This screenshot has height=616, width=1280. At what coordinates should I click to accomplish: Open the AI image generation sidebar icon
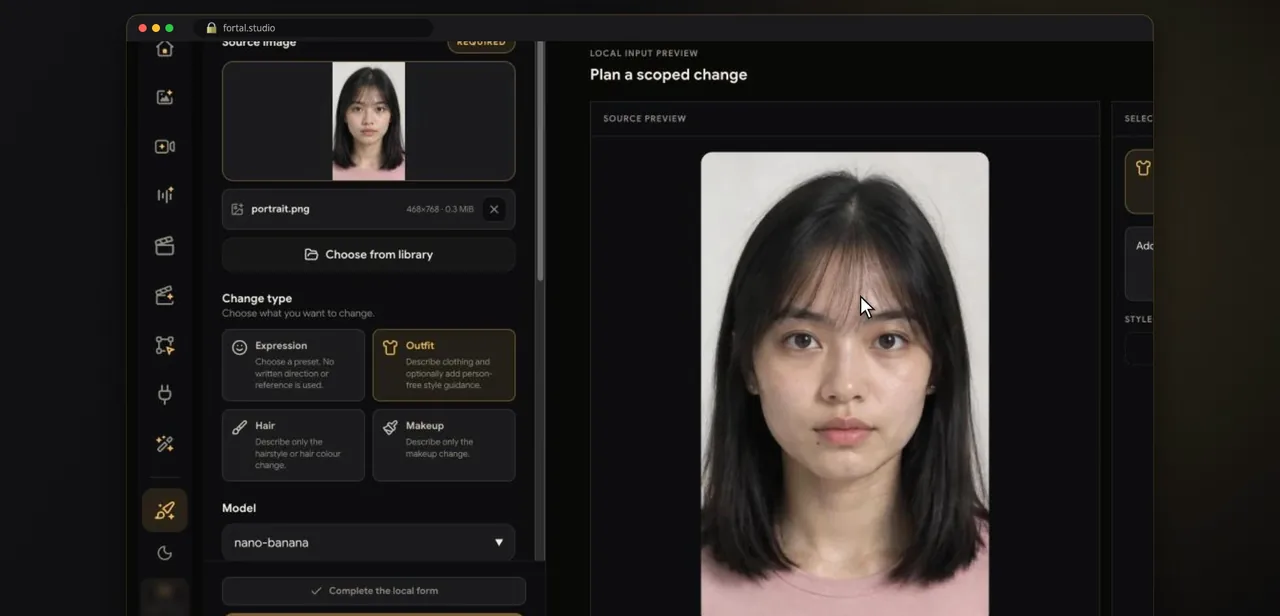pos(165,97)
